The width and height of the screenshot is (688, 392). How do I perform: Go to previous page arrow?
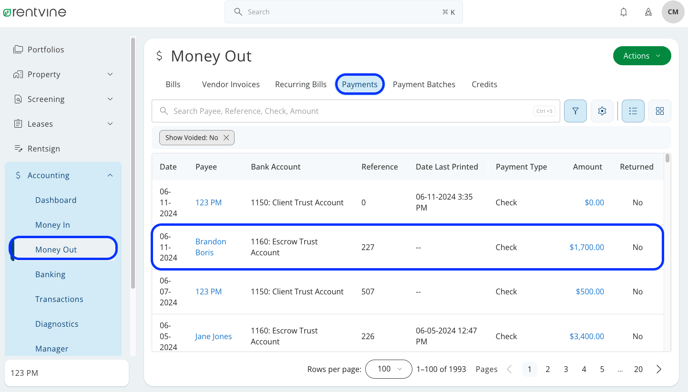(x=509, y=369)
